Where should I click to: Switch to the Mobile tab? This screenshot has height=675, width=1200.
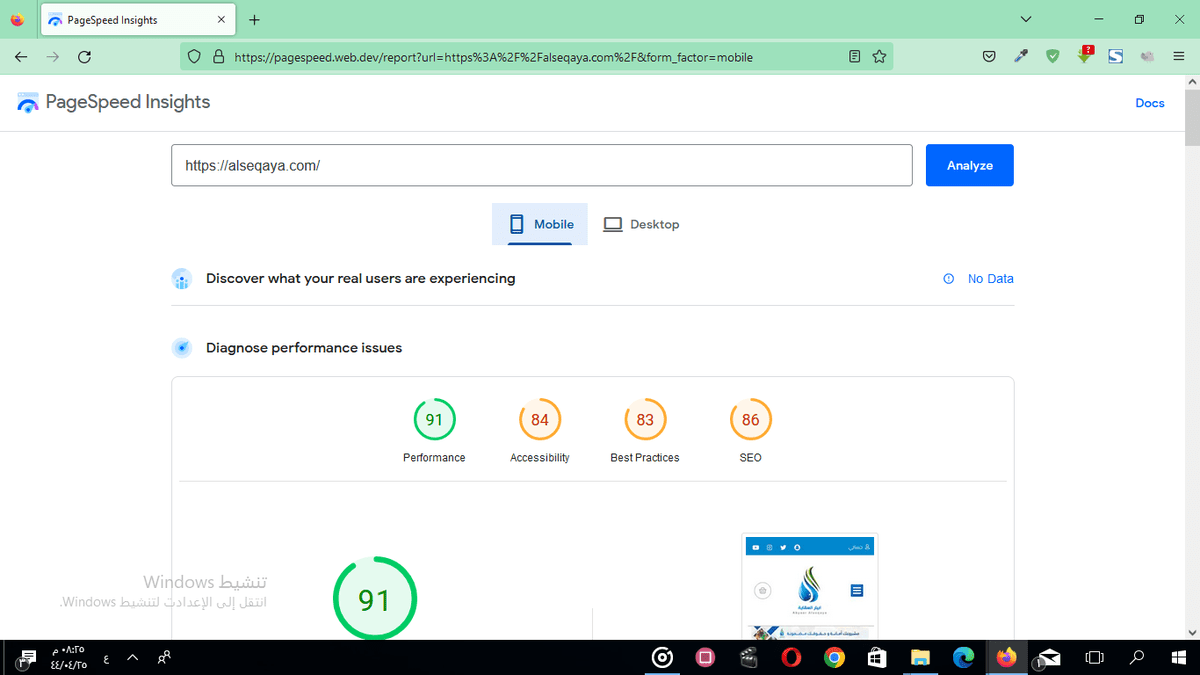tap(542, 225)
